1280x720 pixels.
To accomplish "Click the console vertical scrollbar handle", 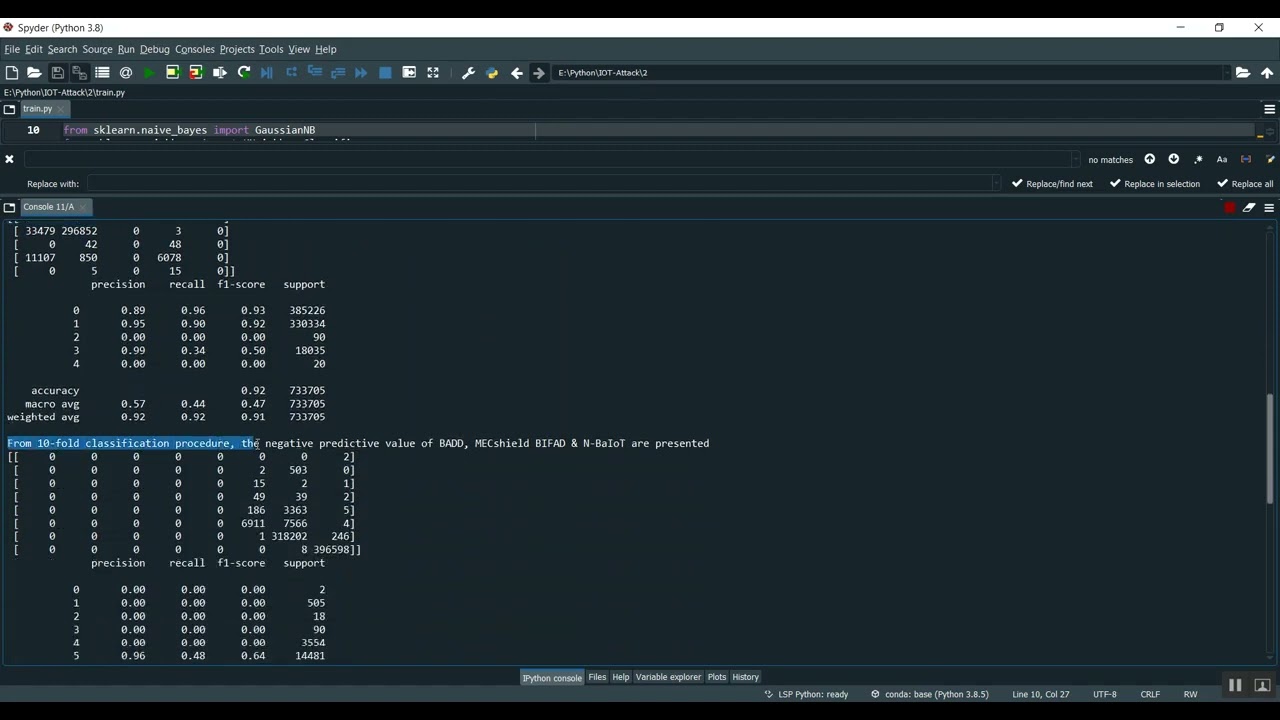I will click(x=1271, y=447).
